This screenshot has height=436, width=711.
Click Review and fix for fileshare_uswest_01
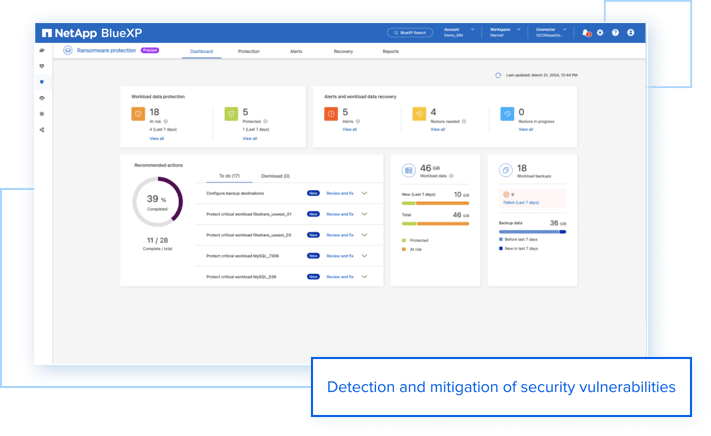coord(340,214)
